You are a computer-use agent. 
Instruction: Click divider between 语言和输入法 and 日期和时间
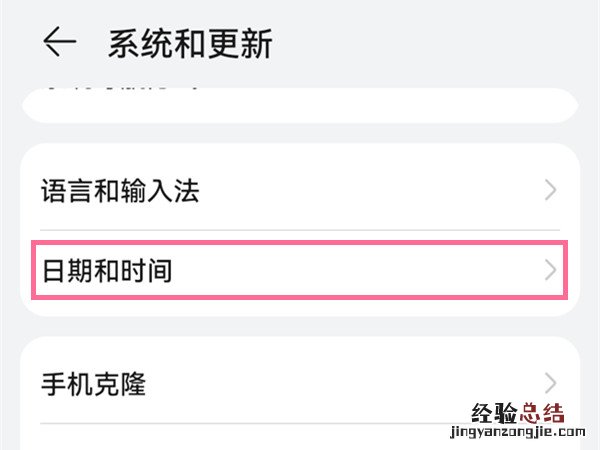pyautogui.click(x=300, y=231)
